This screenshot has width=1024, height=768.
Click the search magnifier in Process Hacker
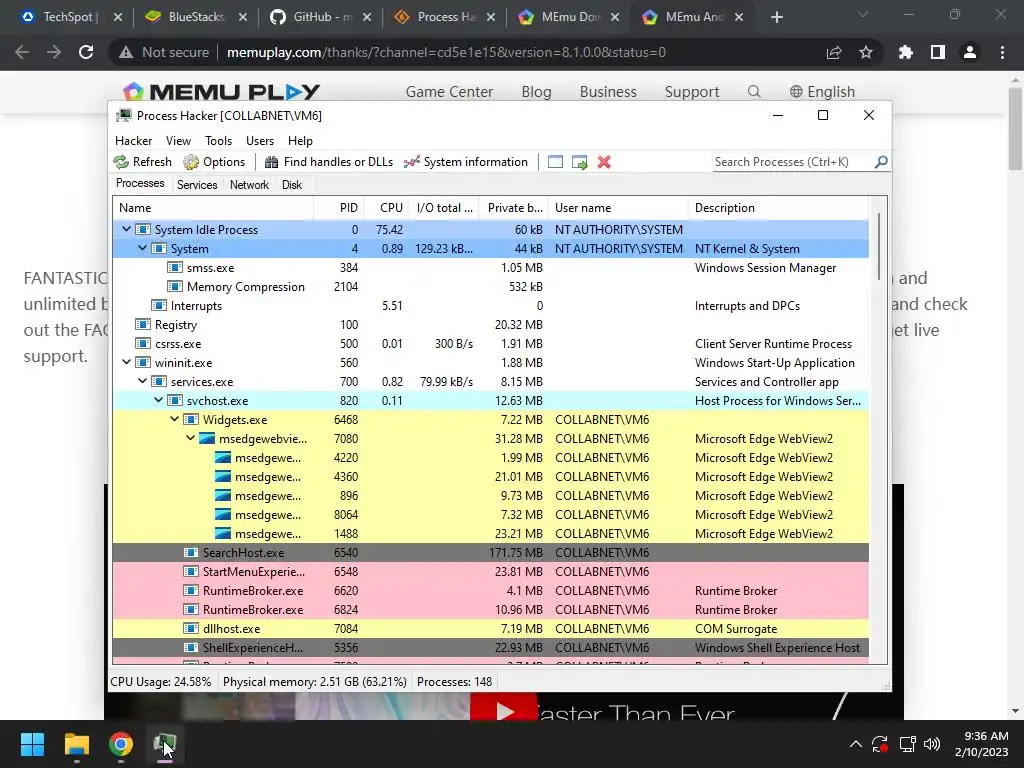coord(881,161)
